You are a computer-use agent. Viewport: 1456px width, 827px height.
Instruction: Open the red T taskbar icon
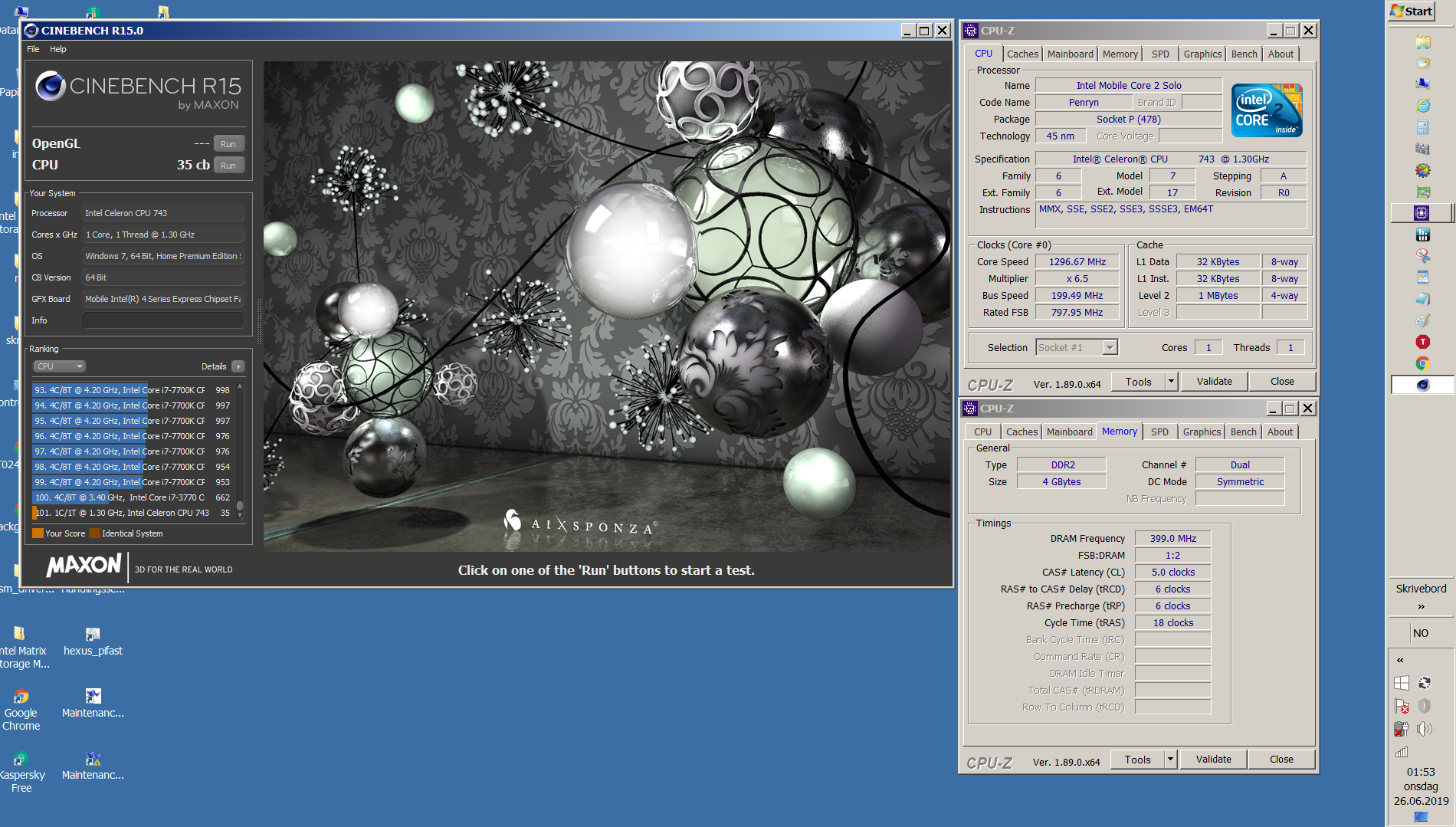1423,342
